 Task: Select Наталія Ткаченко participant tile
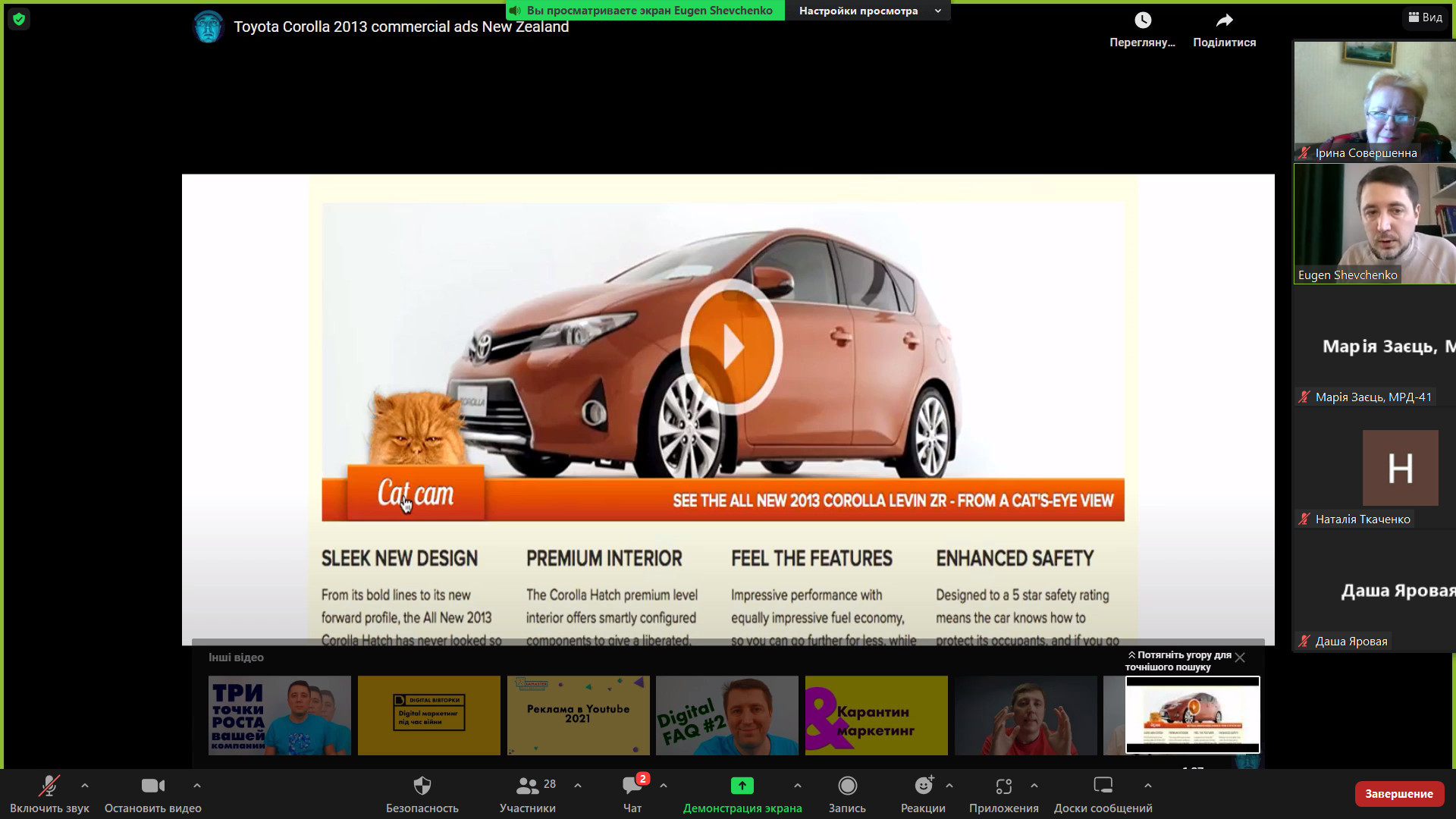1374,468
